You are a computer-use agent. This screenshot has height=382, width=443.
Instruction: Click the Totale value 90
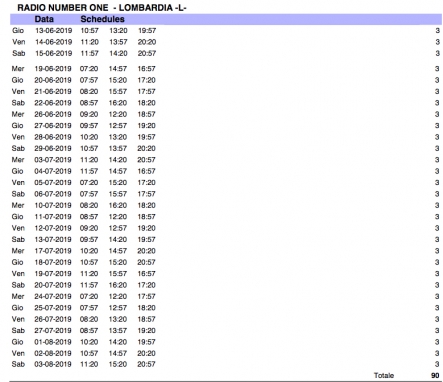(x=435, y=376)
